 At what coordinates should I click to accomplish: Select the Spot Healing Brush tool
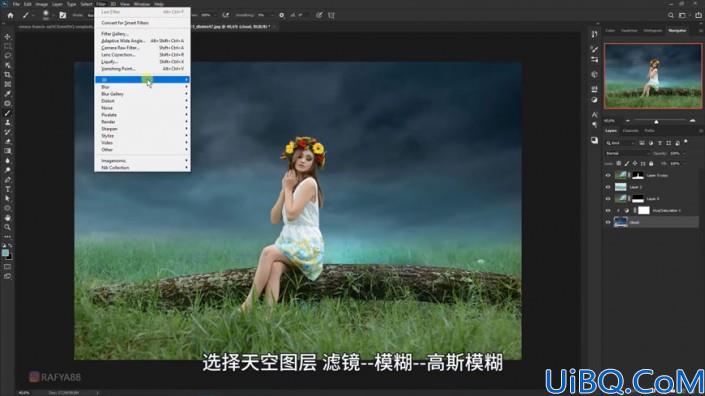[x=8, y=103]
